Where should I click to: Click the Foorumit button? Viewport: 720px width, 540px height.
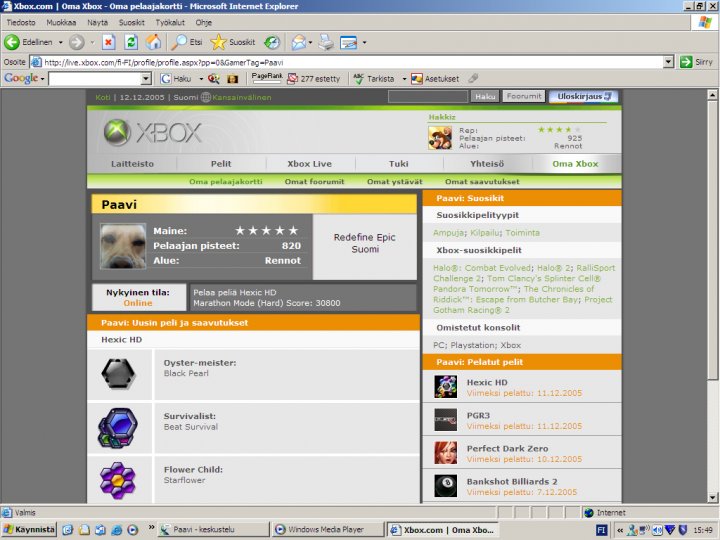click(x=524, y=96)
